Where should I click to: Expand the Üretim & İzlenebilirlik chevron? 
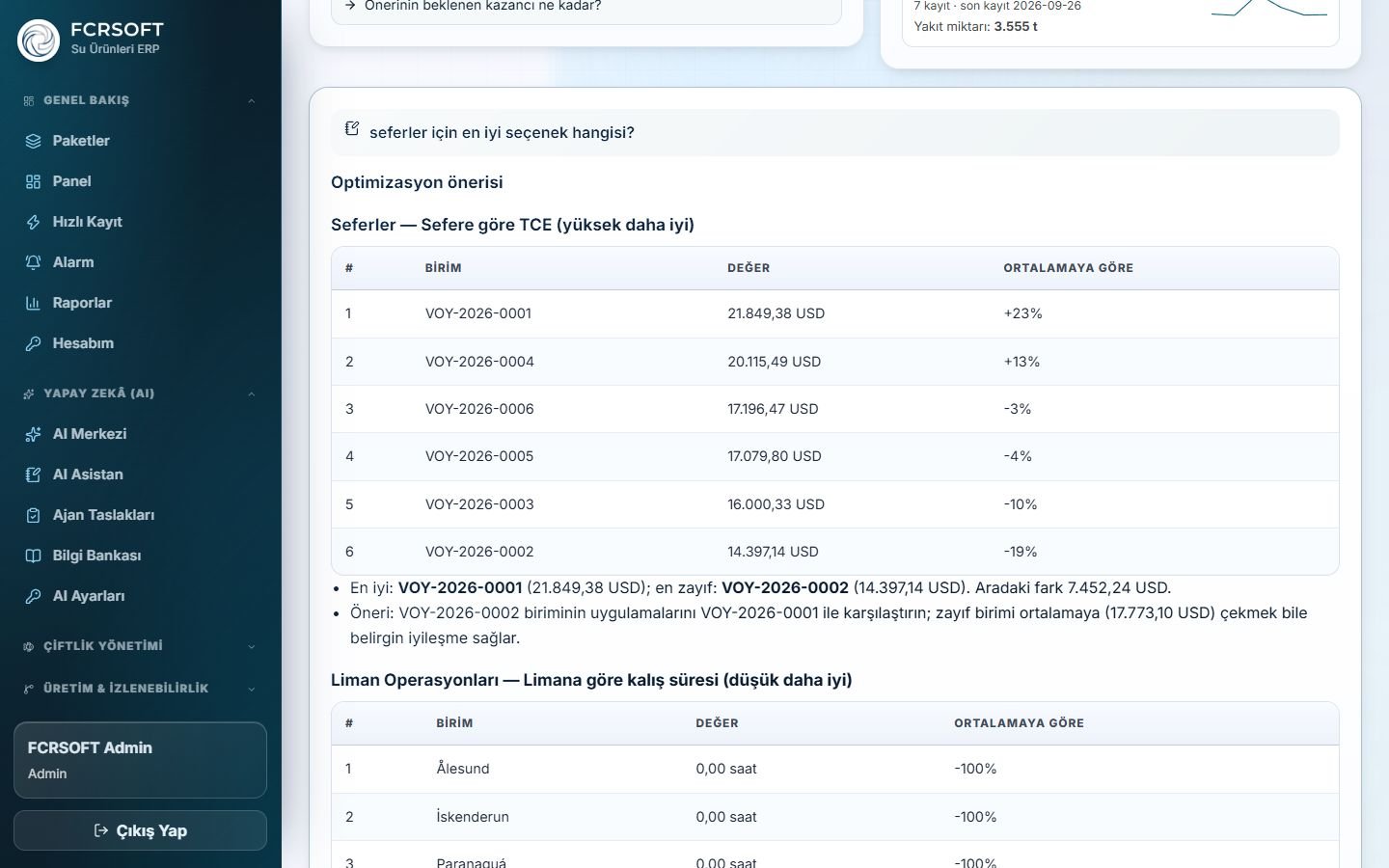(x=252, y=689)
